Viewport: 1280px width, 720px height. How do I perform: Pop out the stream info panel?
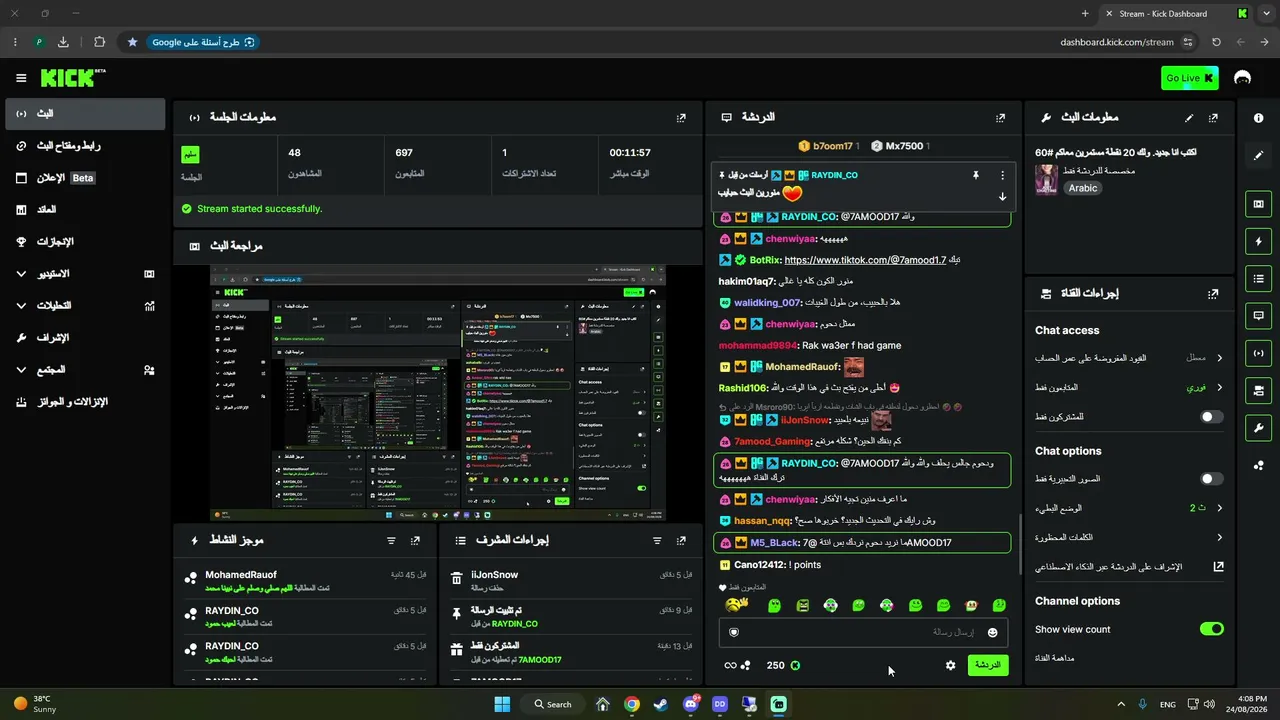pyautogui.click(x=1213, y=117)
